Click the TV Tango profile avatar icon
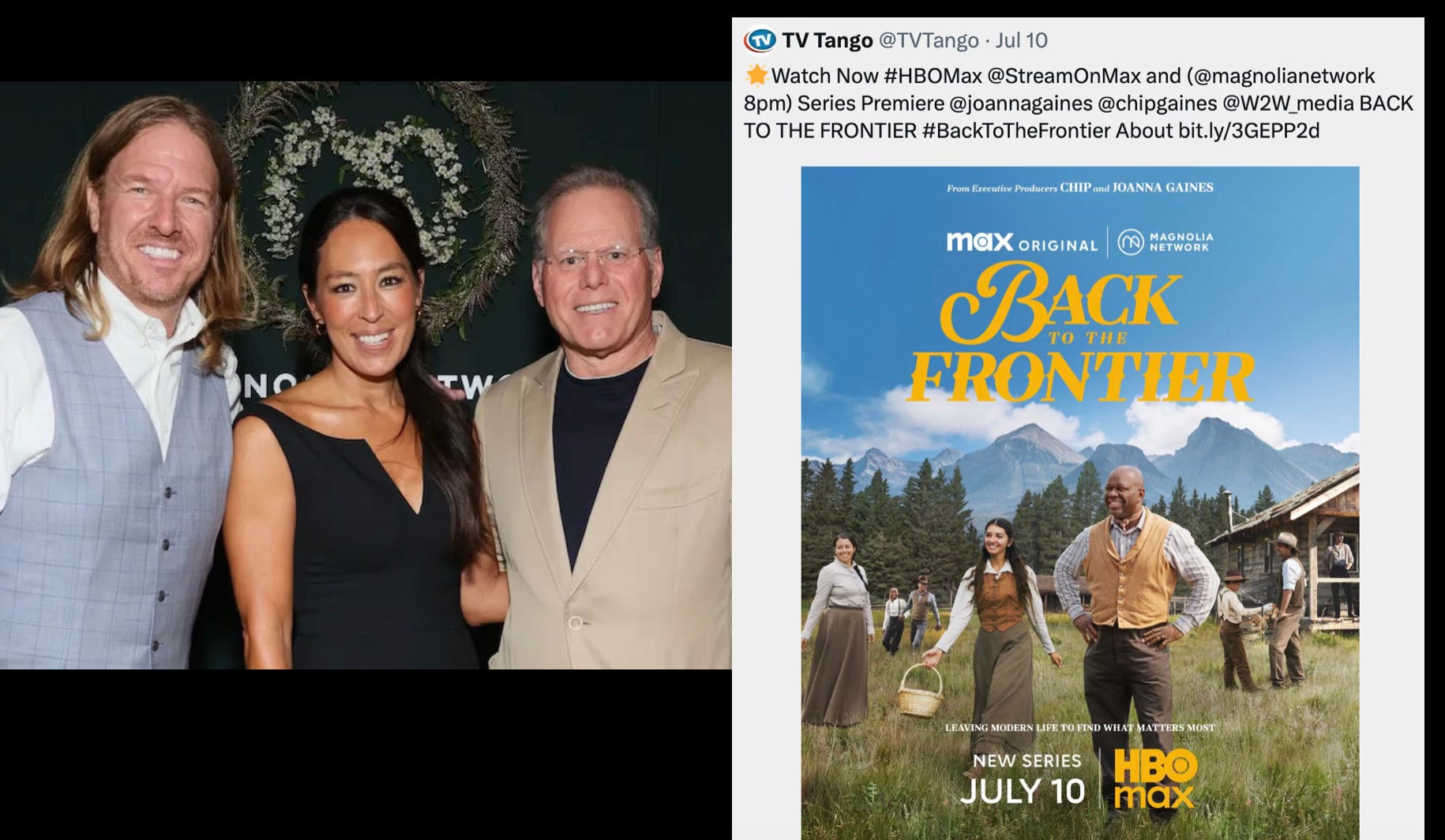Screen dimensions: 1445x840 pos(760,40)
